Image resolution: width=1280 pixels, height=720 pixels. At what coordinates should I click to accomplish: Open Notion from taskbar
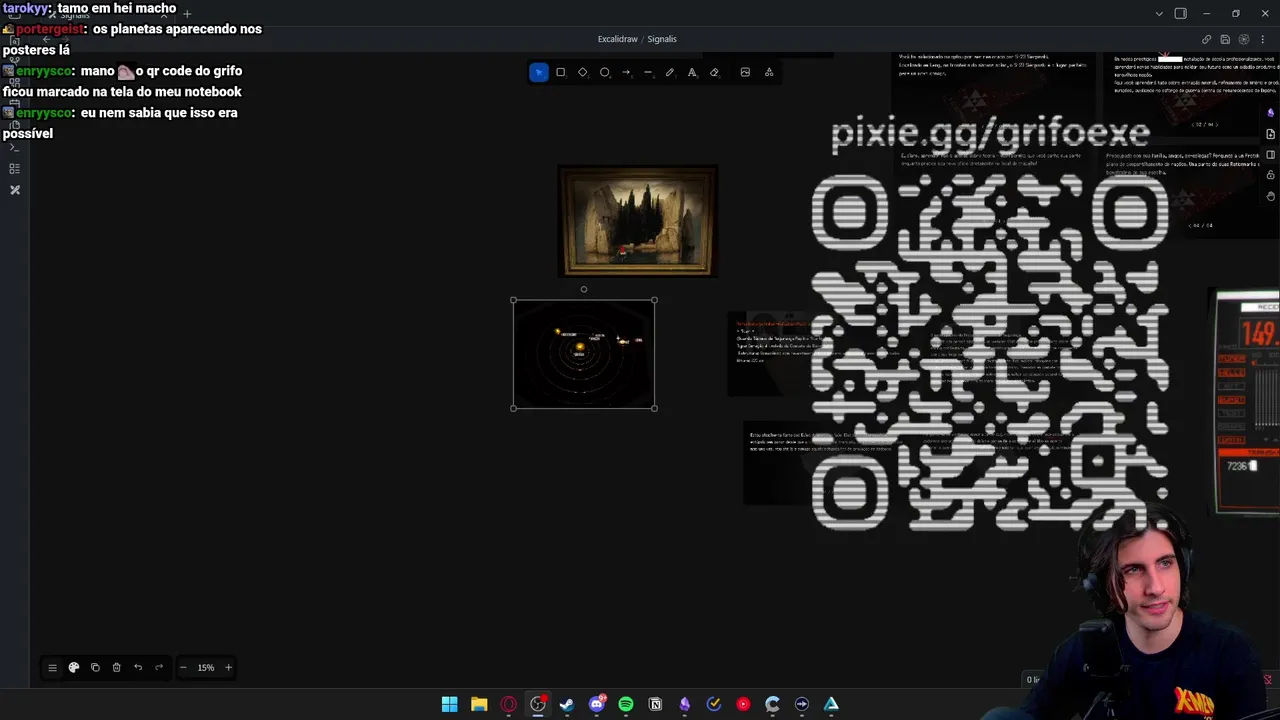point(655,704)
